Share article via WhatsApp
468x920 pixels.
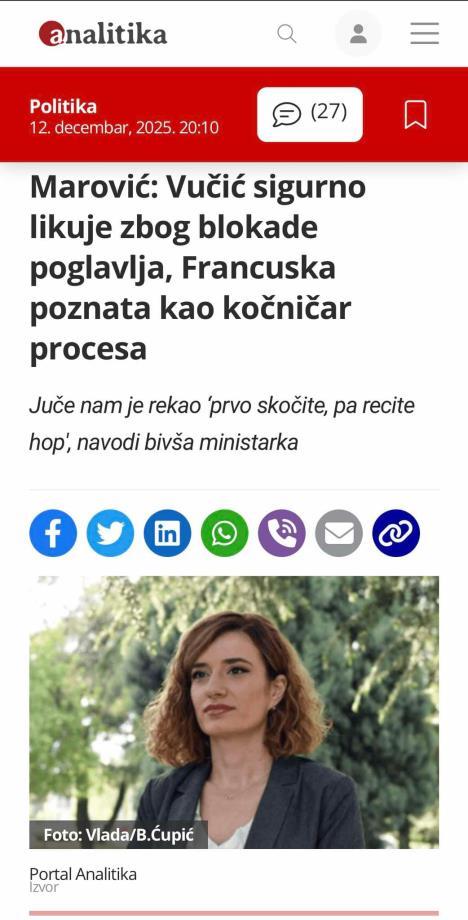tap(225, 533)
